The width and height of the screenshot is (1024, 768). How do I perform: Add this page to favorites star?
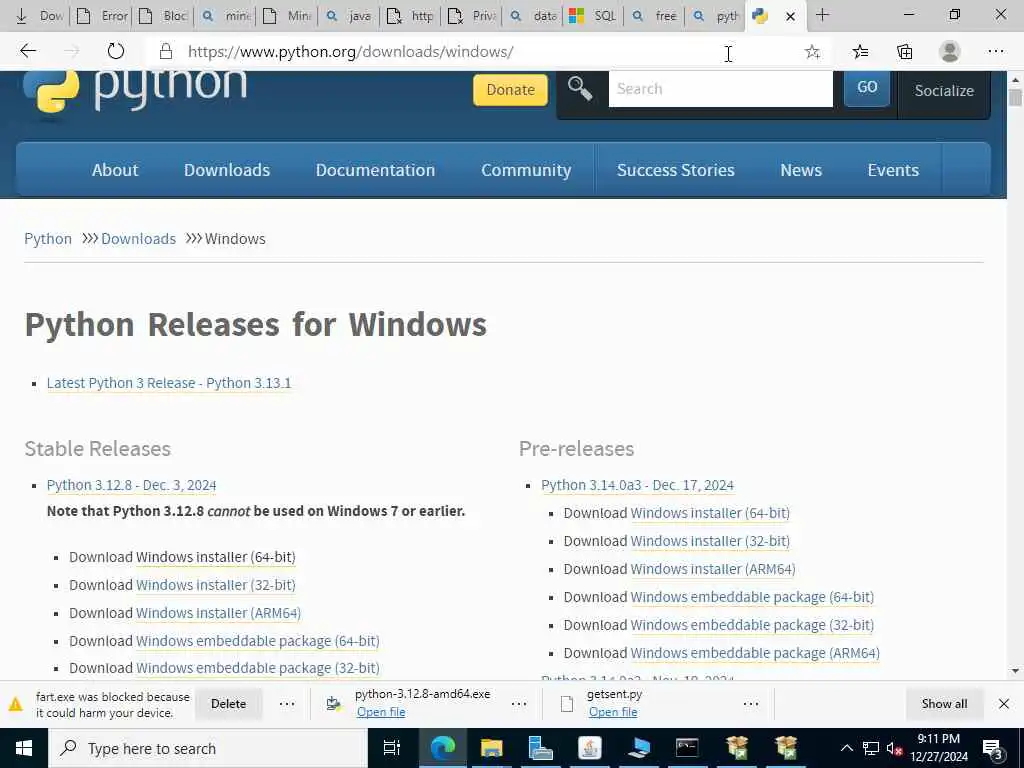tap(812, 52)
